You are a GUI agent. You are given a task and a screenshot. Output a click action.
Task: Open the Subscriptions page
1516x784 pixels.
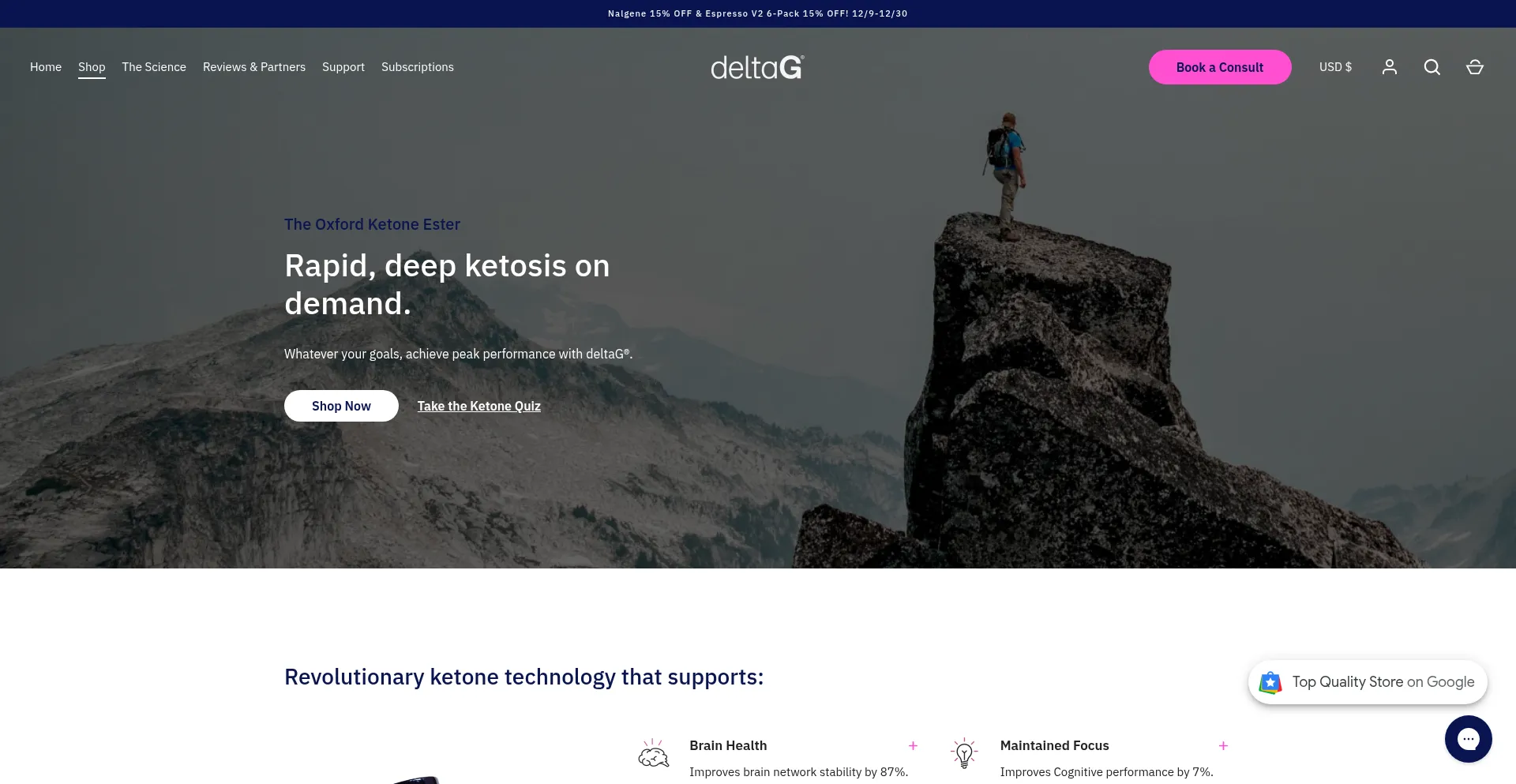417,67
